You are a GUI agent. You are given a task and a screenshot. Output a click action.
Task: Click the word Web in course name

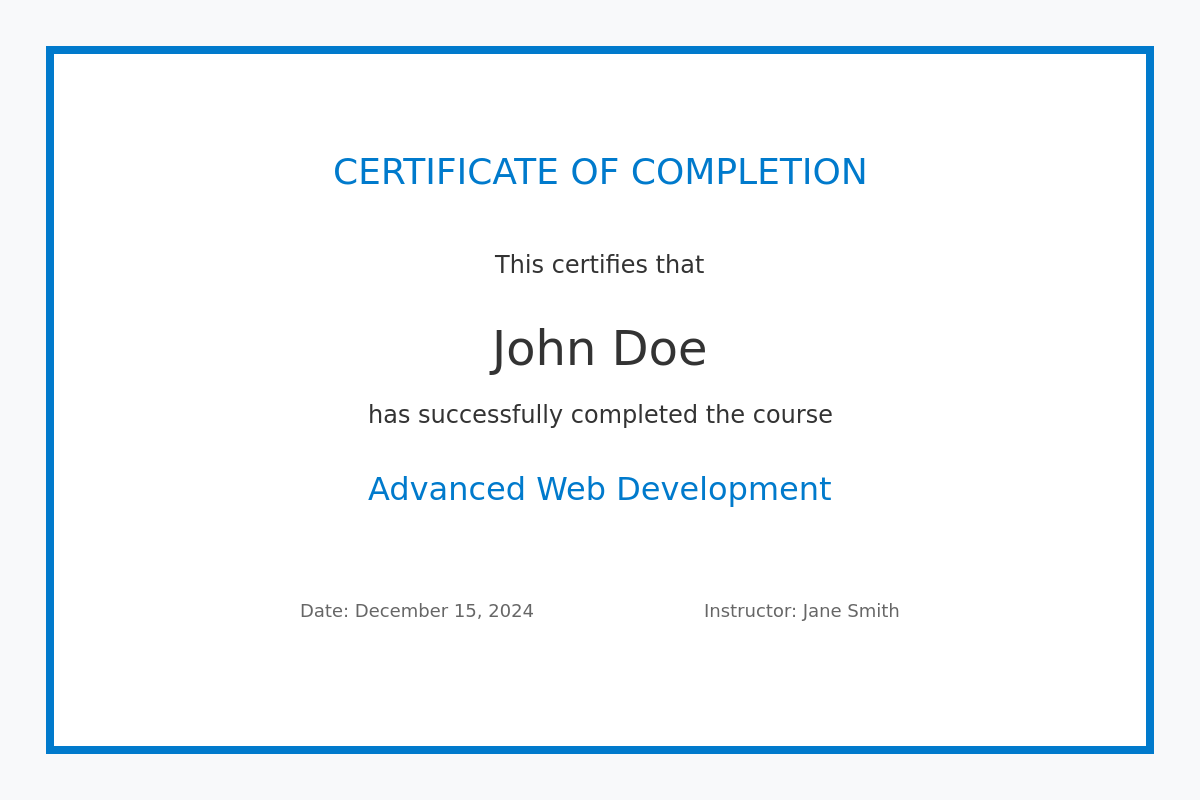coord(572,490)
